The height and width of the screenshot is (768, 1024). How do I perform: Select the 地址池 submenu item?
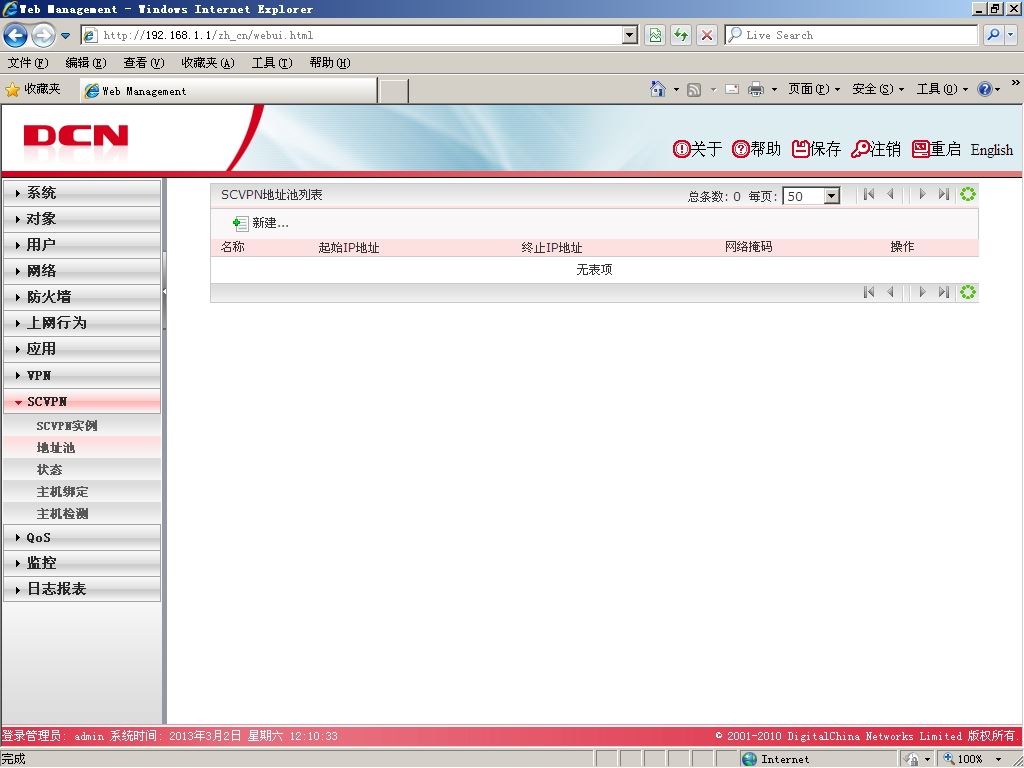coord(82,447)
